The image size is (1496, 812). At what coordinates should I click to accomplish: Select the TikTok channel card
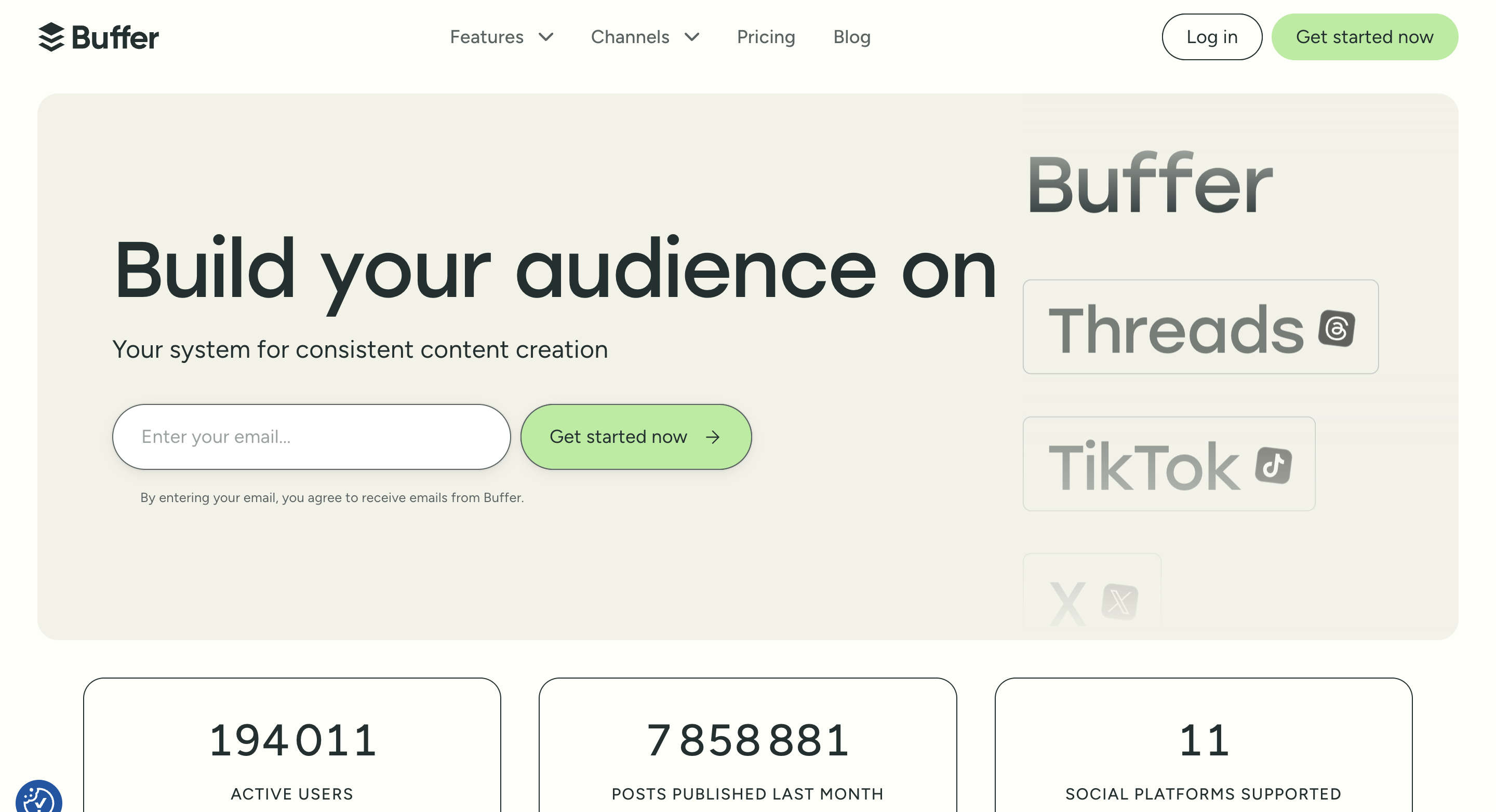[x=1168, y=464]
